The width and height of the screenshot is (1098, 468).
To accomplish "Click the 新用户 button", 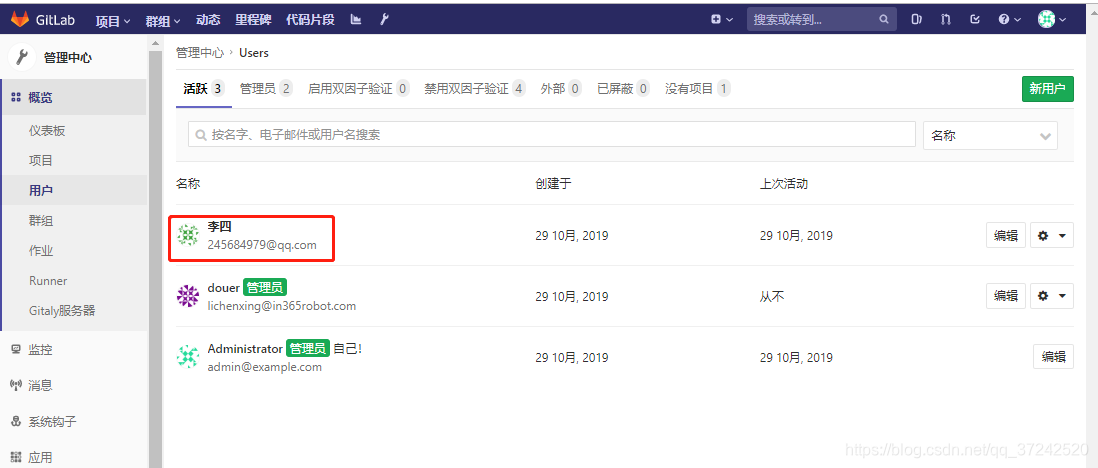I will (x=1048, y=89).
